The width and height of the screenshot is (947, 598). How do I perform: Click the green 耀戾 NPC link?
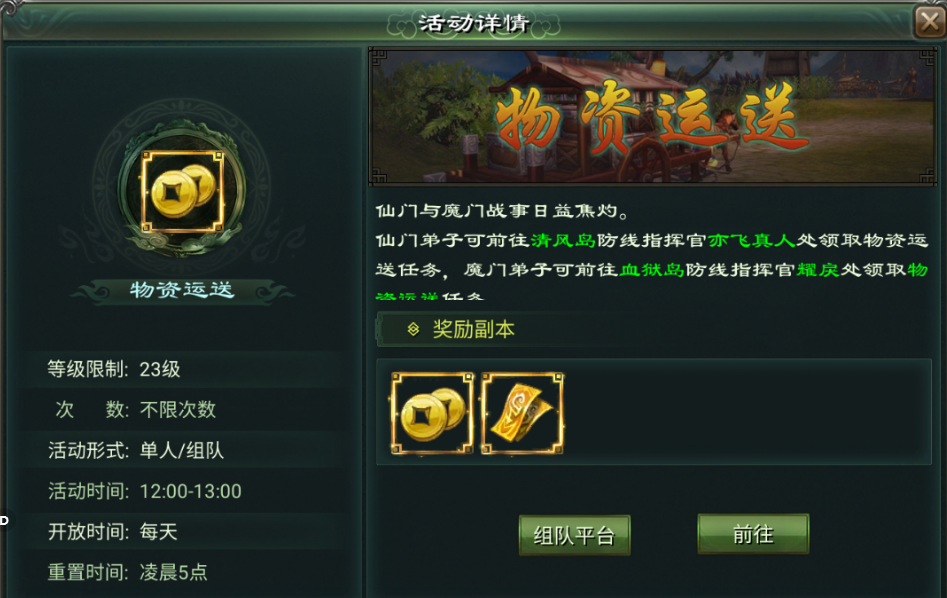(818, 269)
